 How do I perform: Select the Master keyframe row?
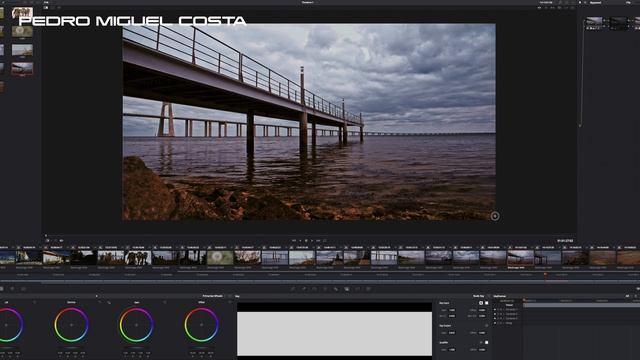point(509,305)
